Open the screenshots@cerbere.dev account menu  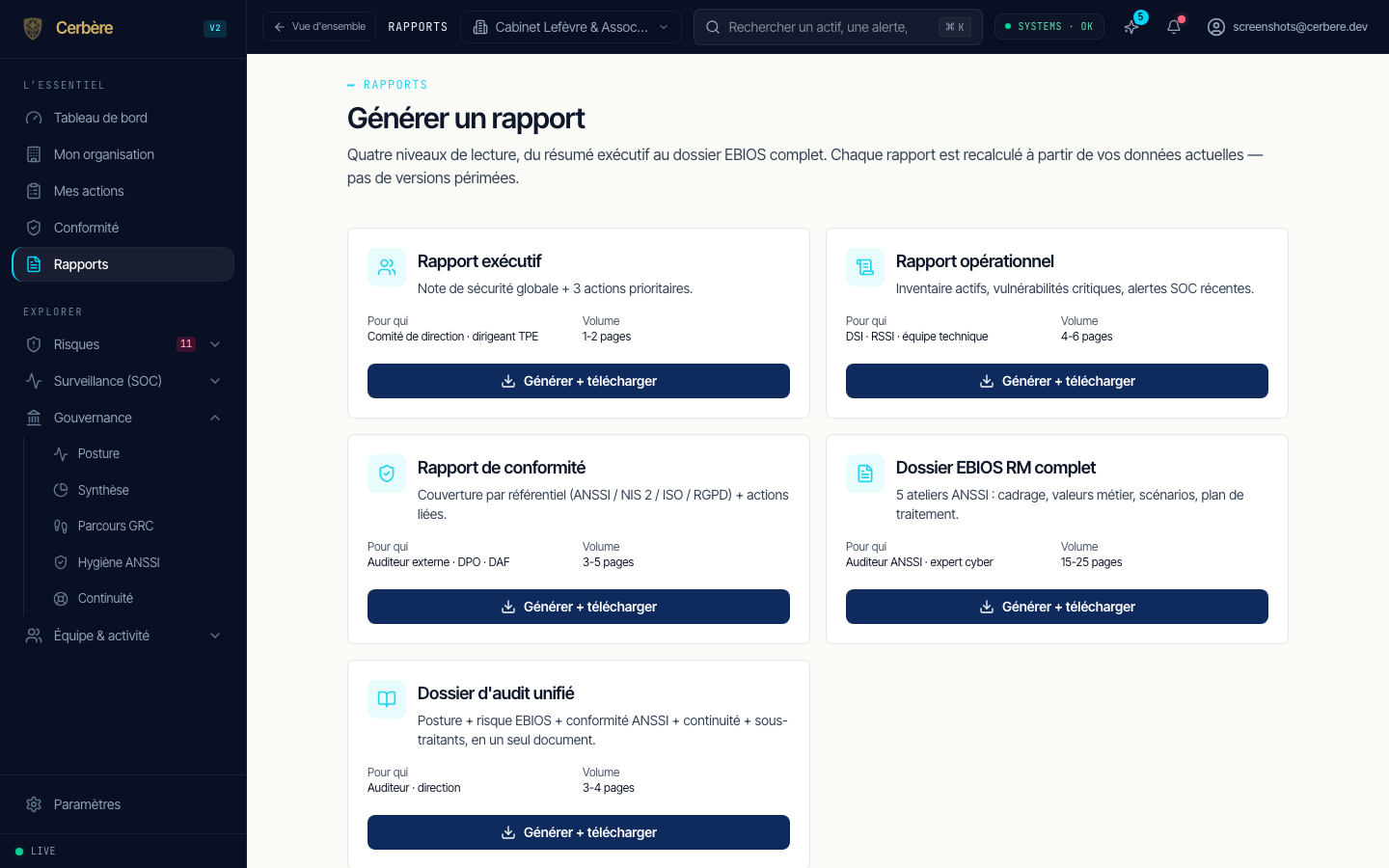coord(1288,27)
